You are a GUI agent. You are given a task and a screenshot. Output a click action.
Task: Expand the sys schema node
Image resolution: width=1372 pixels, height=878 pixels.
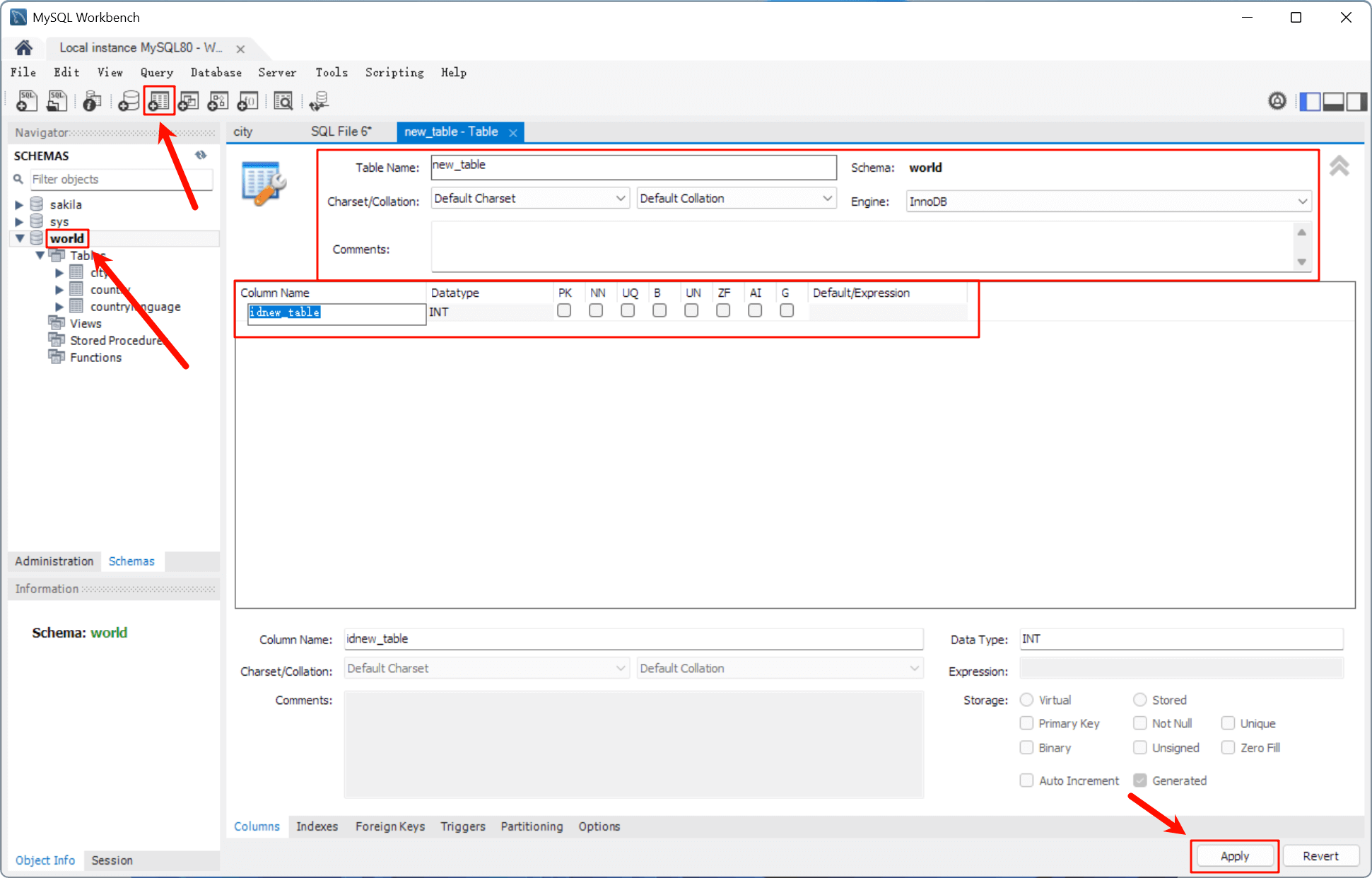(19, 221)
